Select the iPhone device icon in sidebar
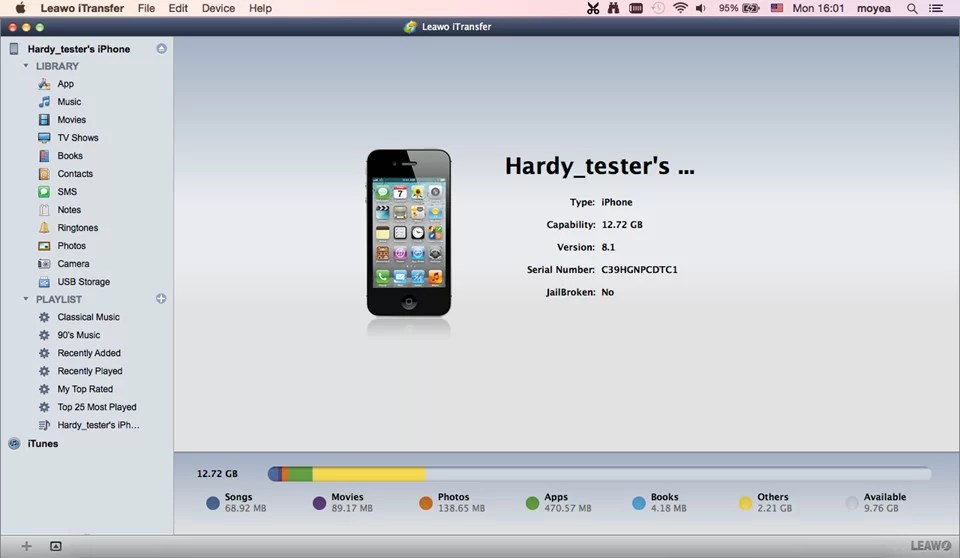The height and width of the screenshot is (558, 960). point(13,49)
